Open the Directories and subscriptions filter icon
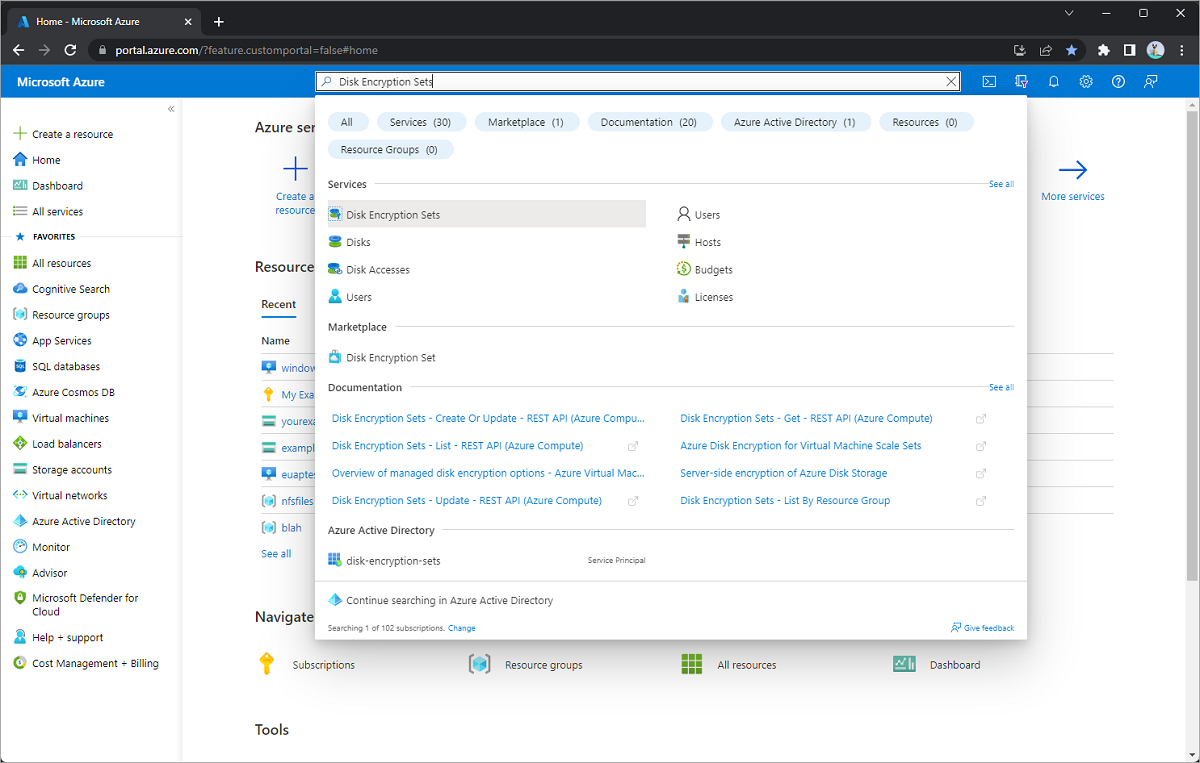Viewport: 1200px width, 763px height. (1021, 82)
